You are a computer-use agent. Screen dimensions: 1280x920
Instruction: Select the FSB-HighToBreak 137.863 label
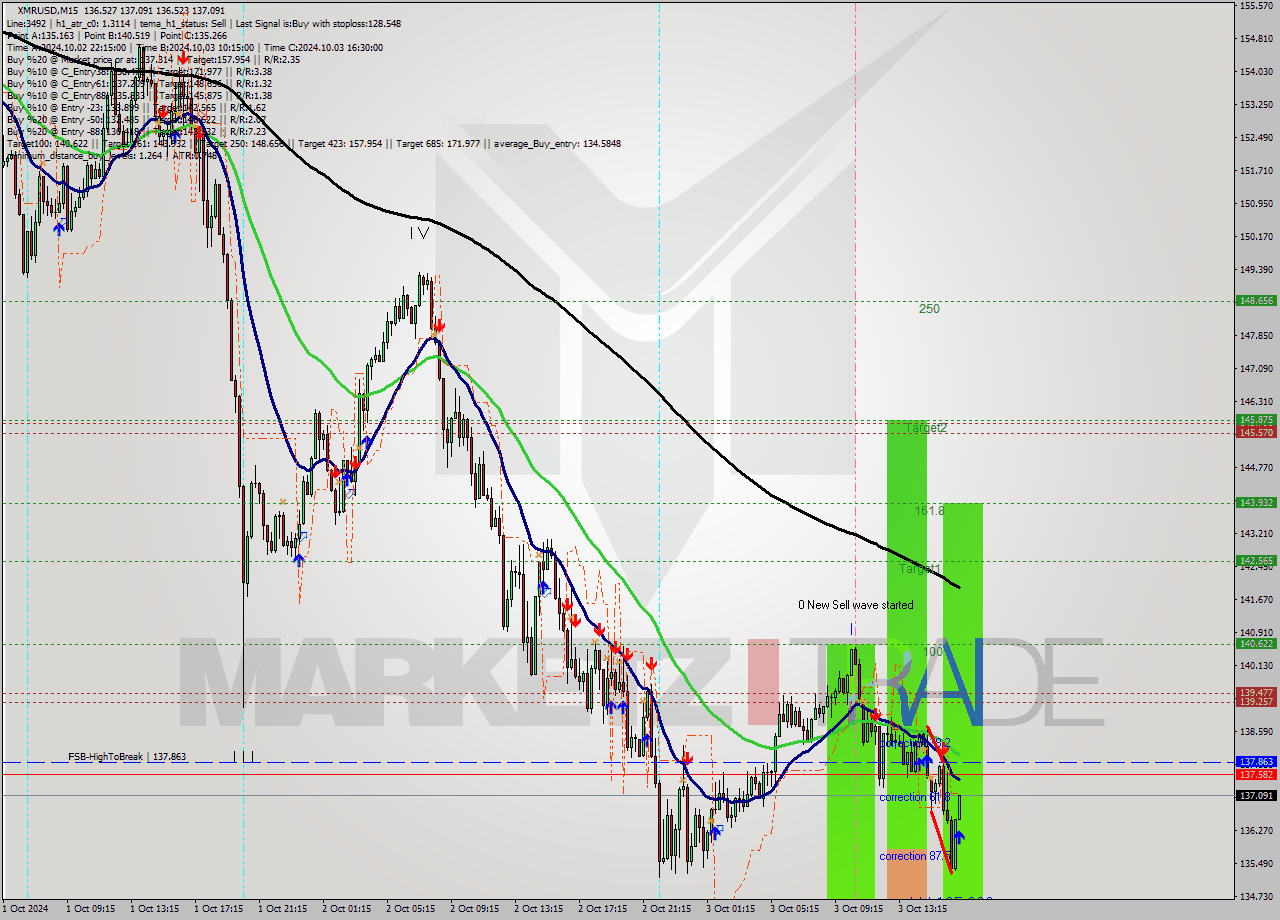coord(127,757)
